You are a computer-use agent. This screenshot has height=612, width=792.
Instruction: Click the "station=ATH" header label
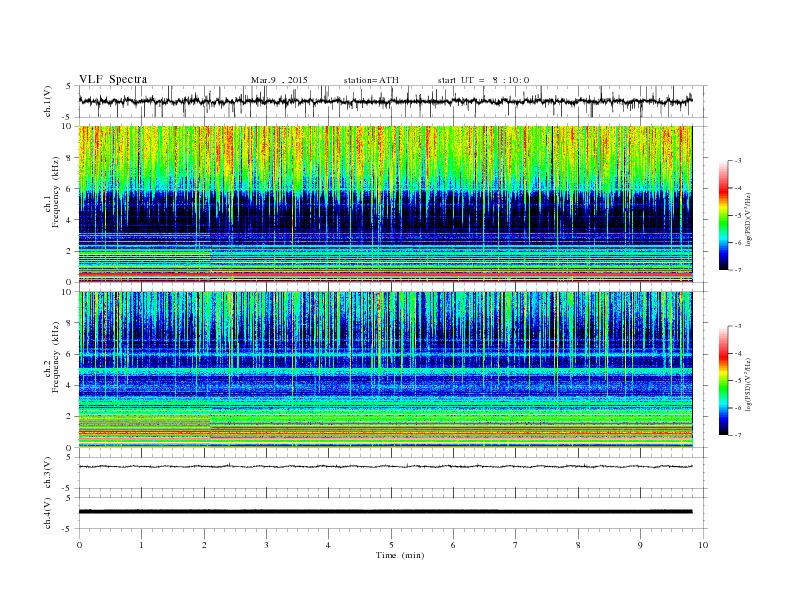click(x=371, y=80)
